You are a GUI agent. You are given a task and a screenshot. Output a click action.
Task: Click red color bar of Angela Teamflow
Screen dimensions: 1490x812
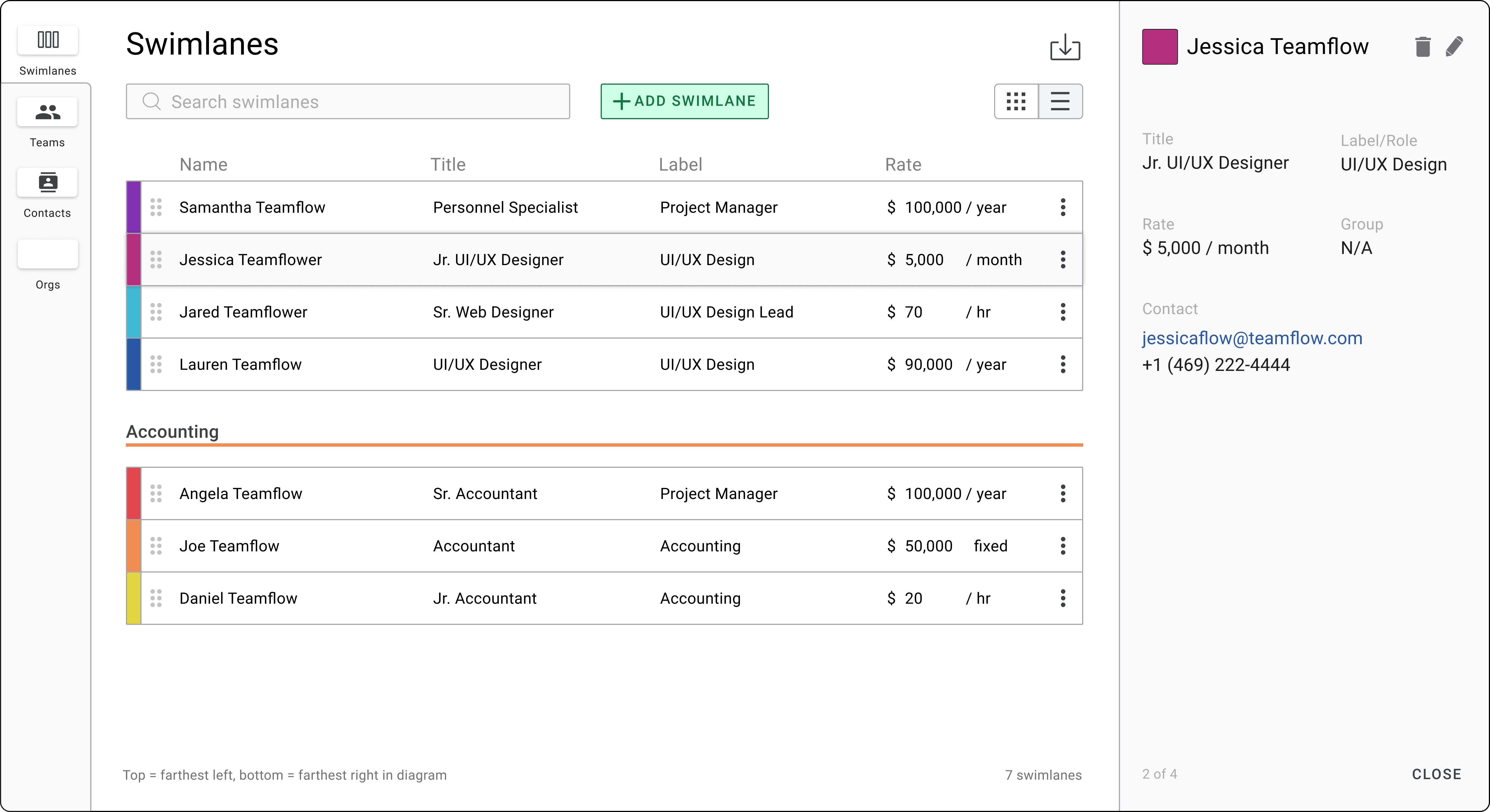coord(134,493)
